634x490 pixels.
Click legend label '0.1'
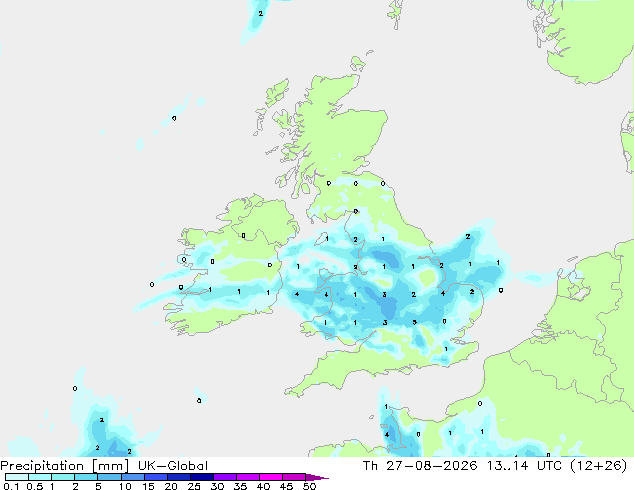(11, 486)
